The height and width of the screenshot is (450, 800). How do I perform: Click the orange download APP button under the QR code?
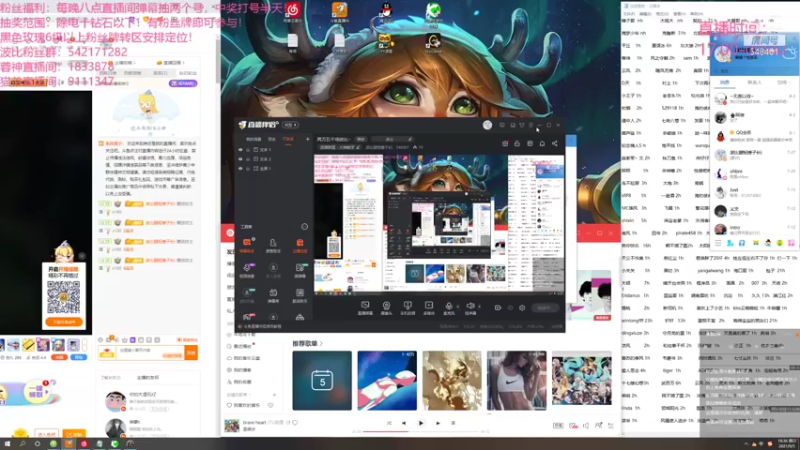(x=64, y=322)
